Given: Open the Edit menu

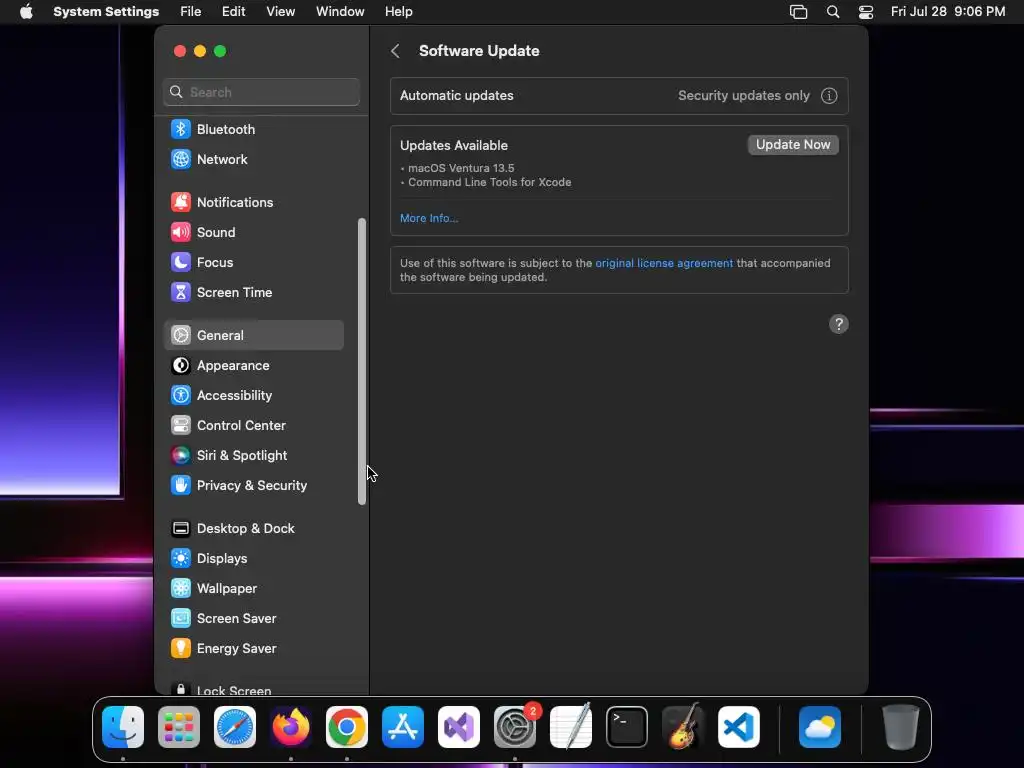Looking at the screenshot, I should 233,12.
